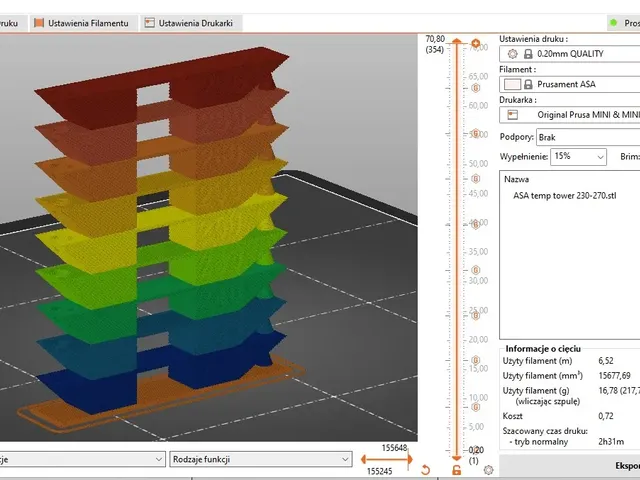This screenshot has height=480, width=640.
Task: Click the horizontal slider value 155648
Action: tap(394, 448)
